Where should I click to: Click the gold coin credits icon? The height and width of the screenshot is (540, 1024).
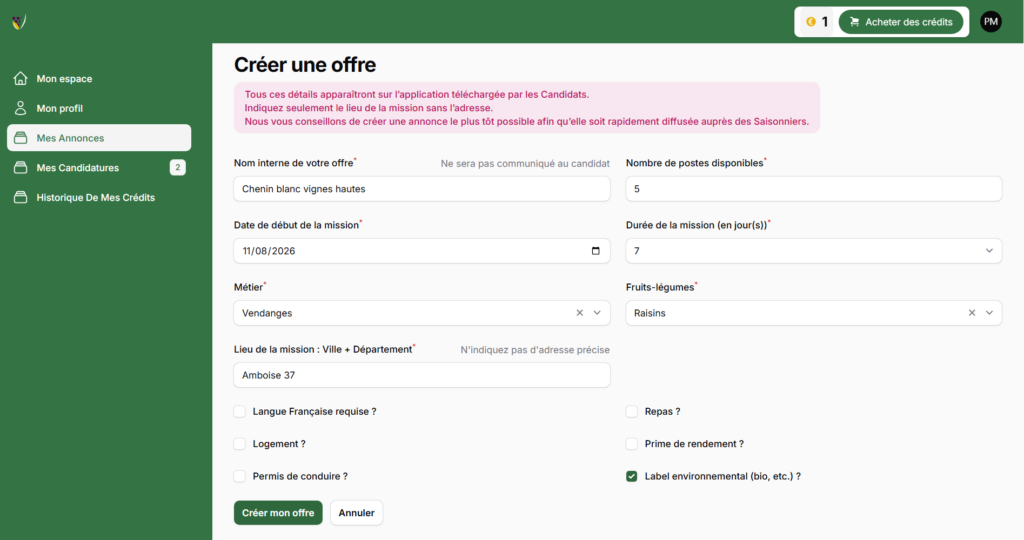pyautogui.click(x=811, y=21)
